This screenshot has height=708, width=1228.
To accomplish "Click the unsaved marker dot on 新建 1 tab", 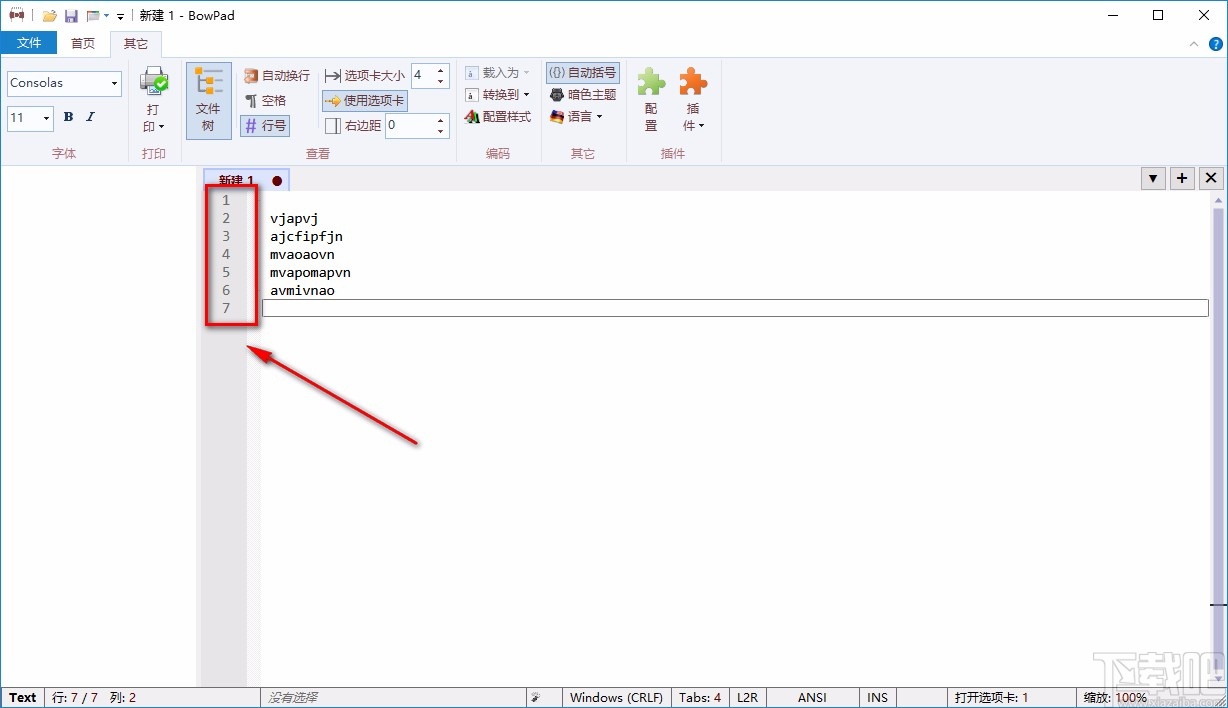I will point(277,181).
